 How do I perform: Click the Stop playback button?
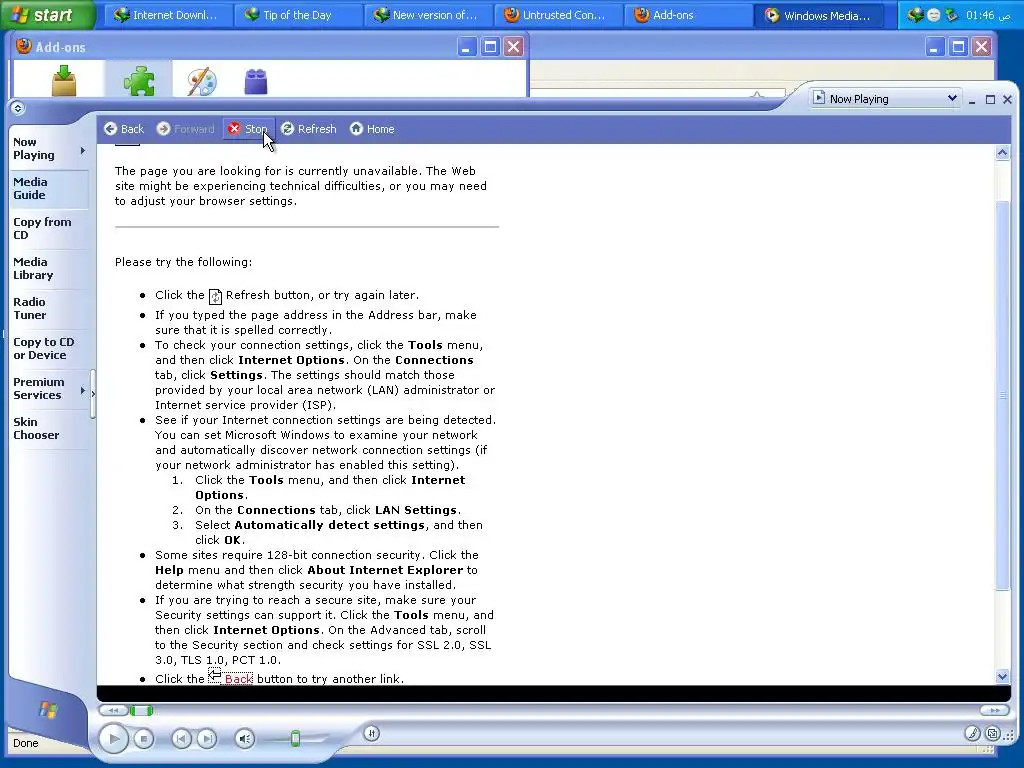coord(144,739)
